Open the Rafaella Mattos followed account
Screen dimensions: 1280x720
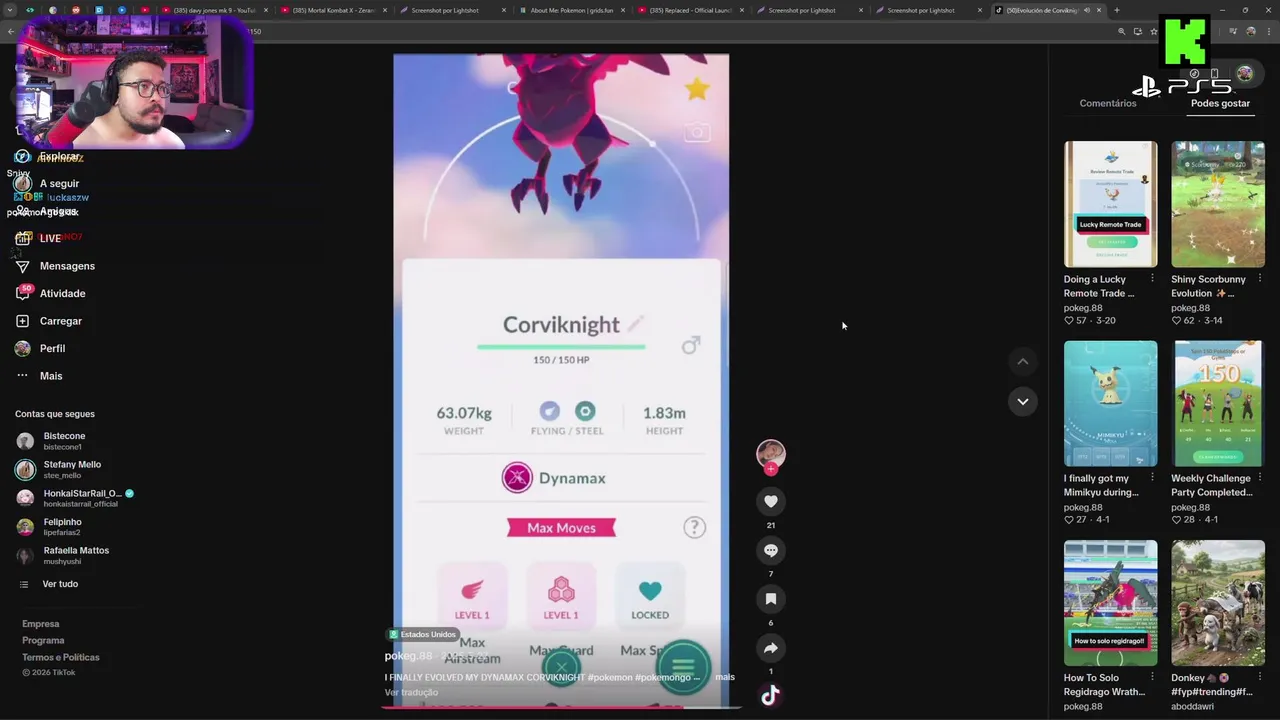(x=63, y=555)
